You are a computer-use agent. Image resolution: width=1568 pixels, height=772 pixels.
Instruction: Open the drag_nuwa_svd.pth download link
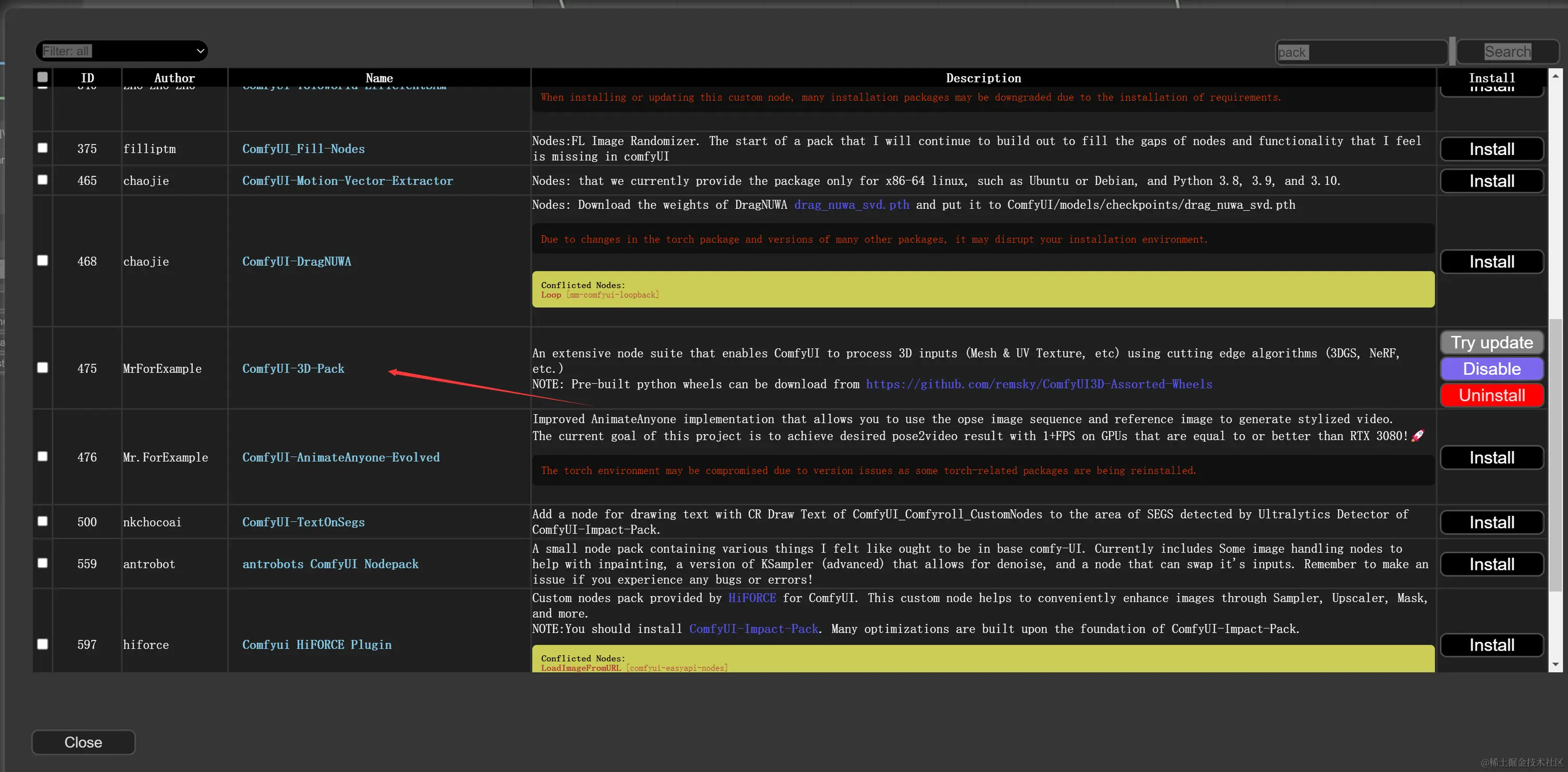[851, 205]
